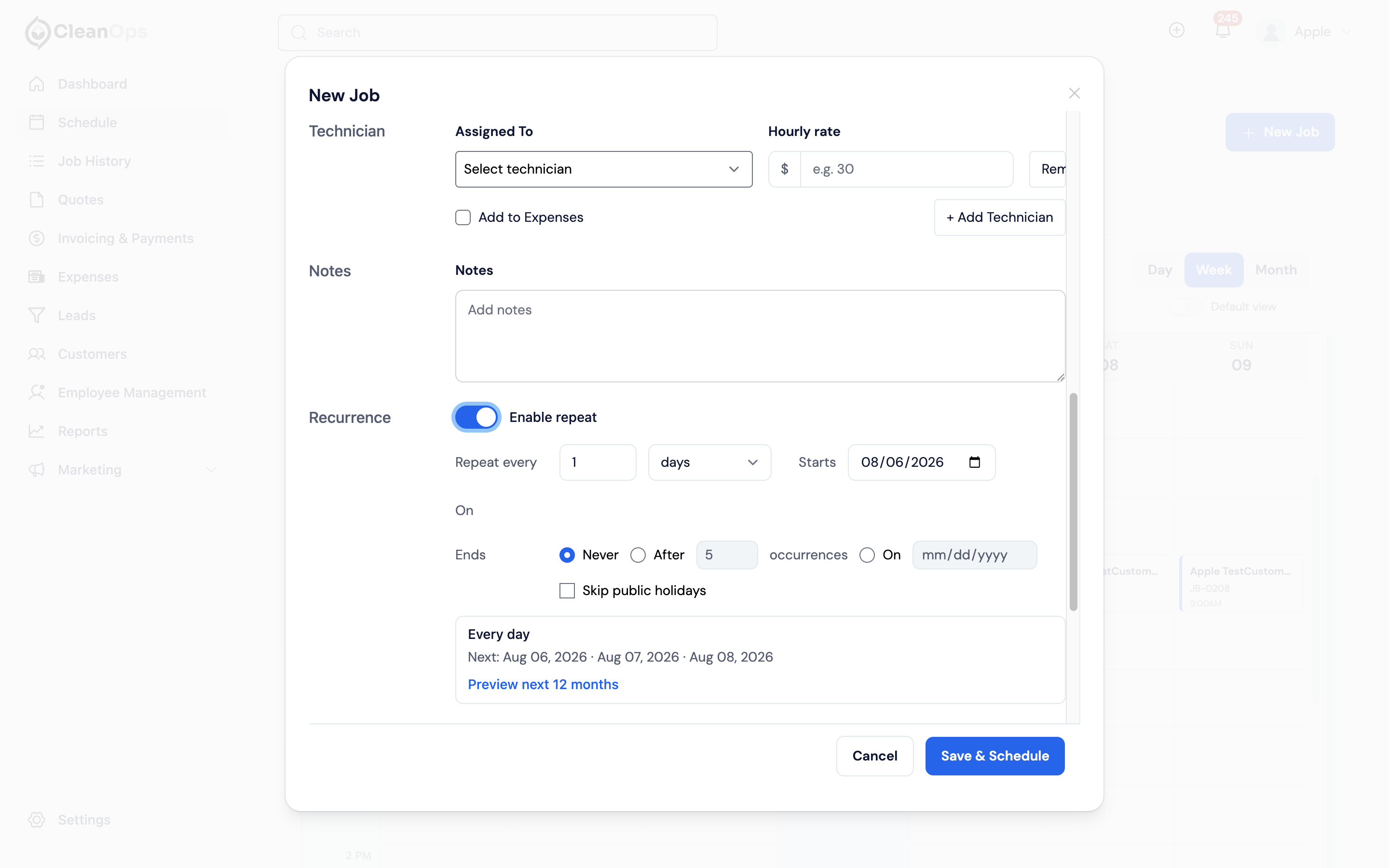Open the Select technician dropdown
Viewport: 1389px width, 868px height.
click(603, 169)
